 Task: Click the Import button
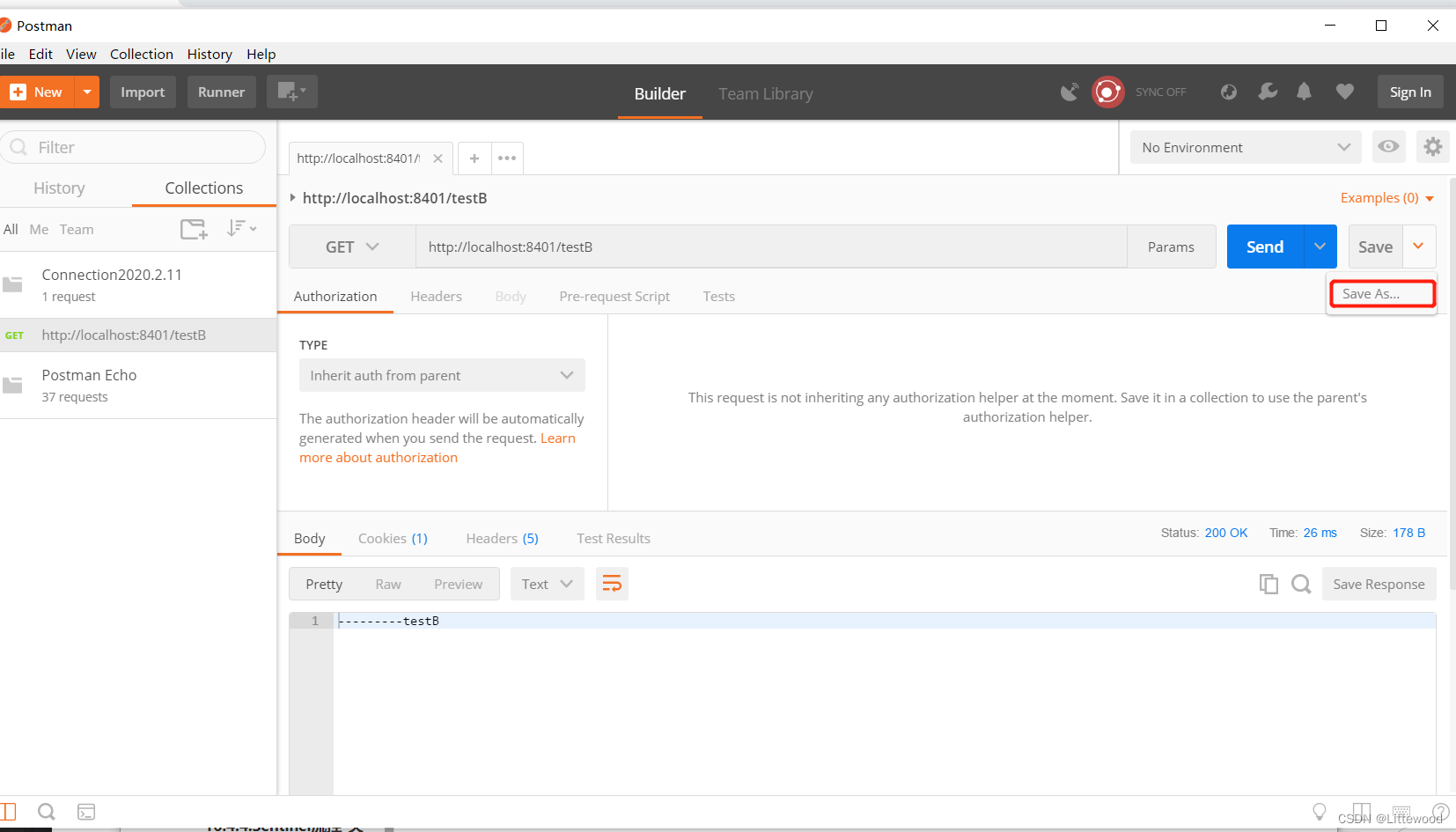[x=143, y=92]
